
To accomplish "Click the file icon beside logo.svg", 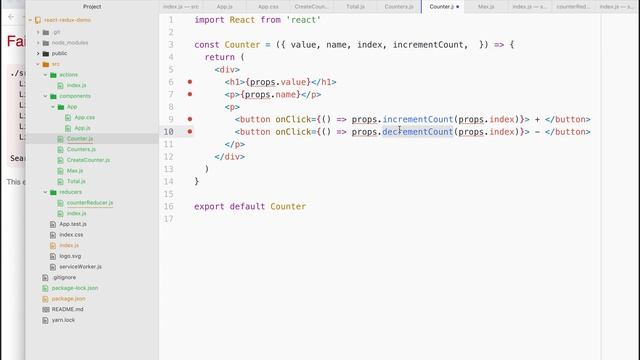I will tap(53, 256).
